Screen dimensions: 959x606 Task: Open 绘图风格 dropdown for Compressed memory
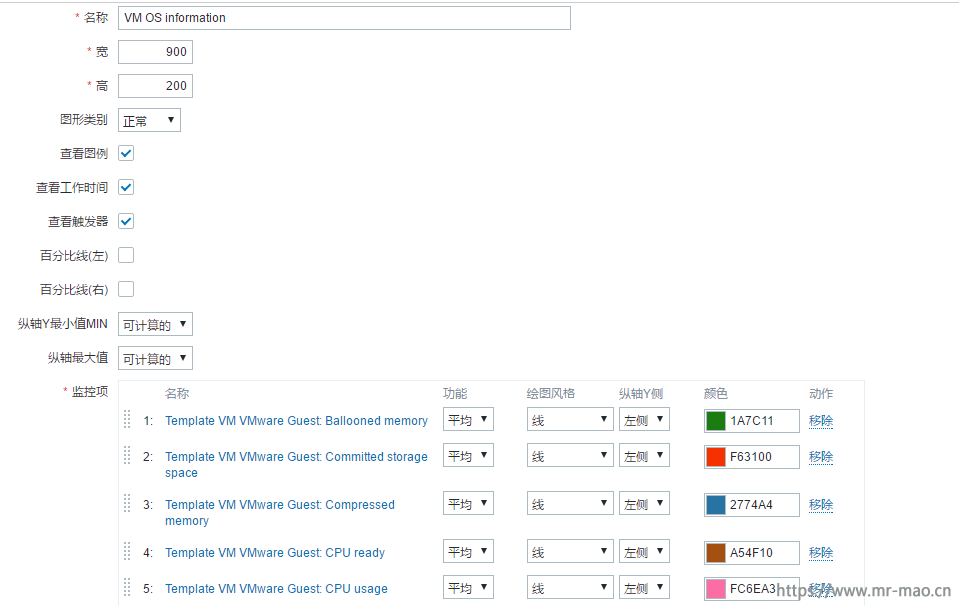click(x=570, y=503)
